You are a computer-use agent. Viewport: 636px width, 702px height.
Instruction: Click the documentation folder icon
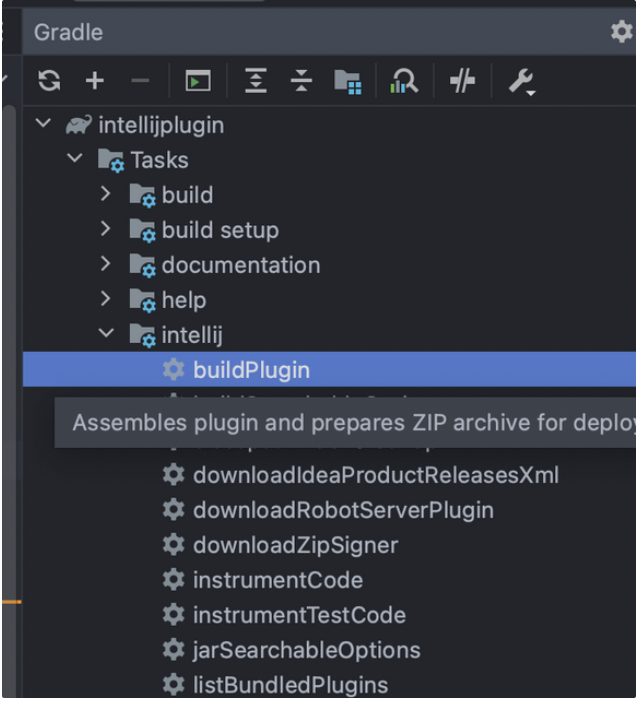pyautogui.click(x=142, y=265)
